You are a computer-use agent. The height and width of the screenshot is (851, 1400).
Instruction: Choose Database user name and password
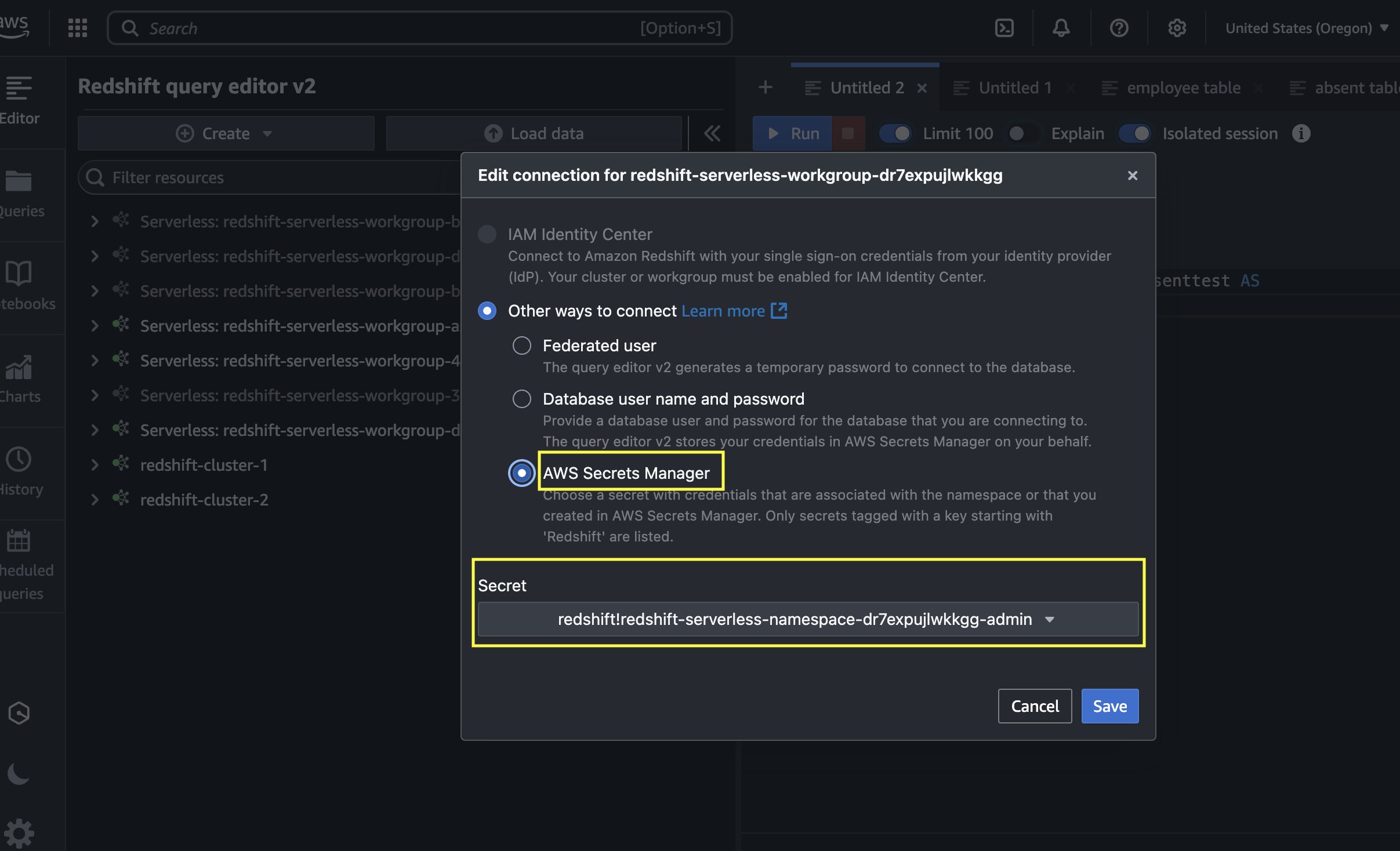[x=521, y=399]
